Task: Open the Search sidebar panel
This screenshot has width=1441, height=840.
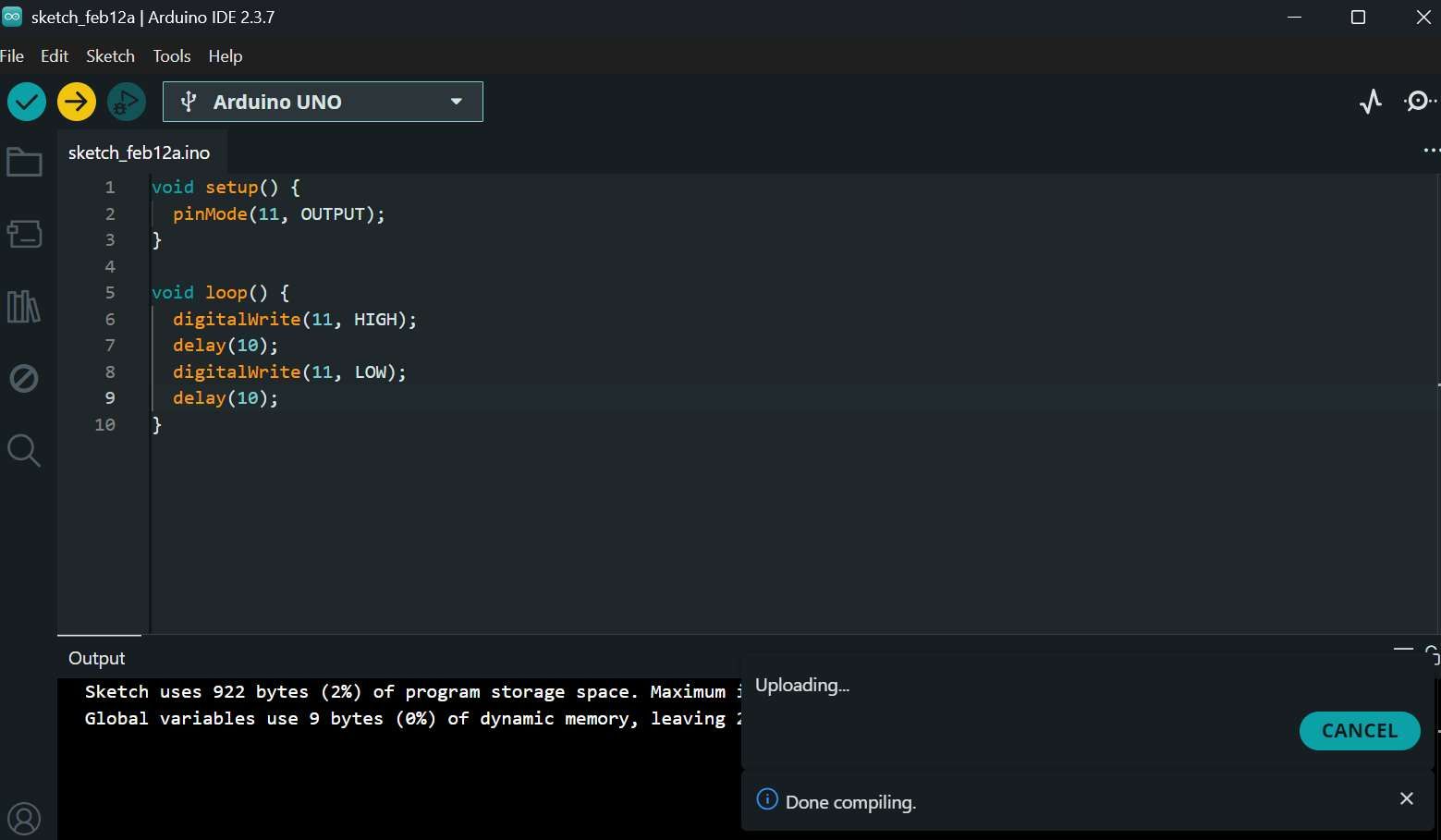Action: 24,451
